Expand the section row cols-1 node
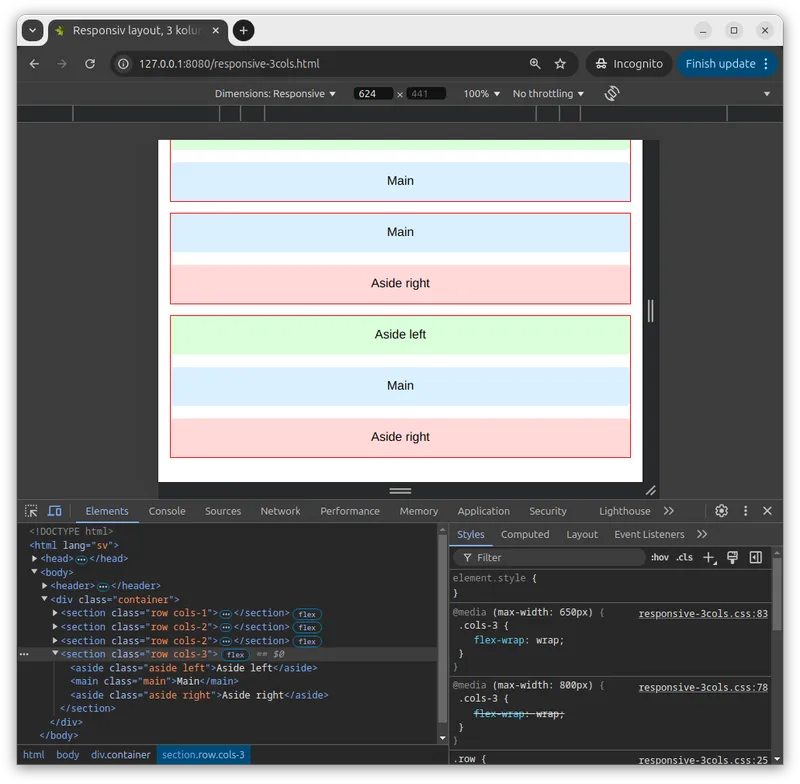 [x=56, y=613]
